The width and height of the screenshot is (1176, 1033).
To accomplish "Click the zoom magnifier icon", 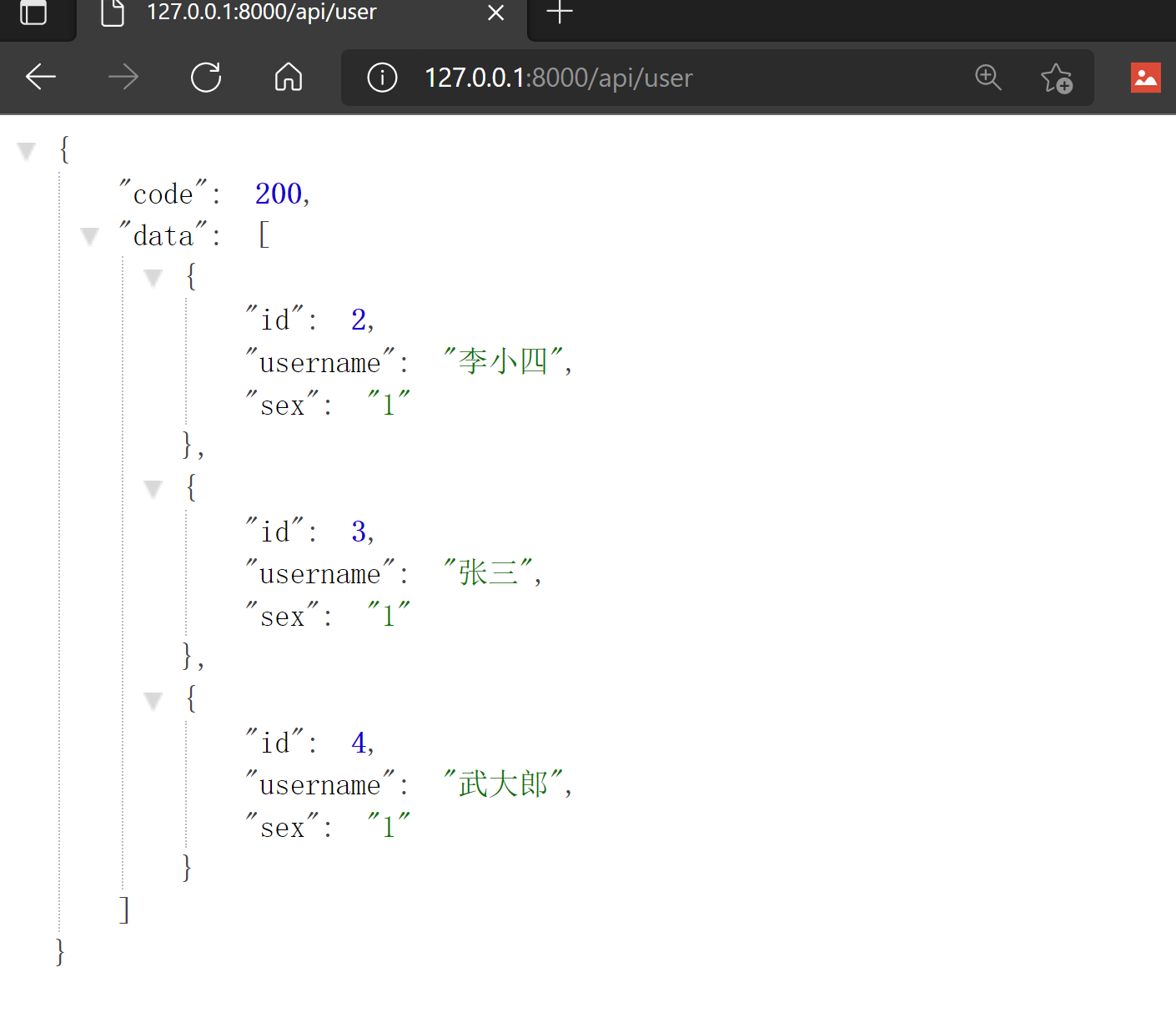I will (988, 78).
